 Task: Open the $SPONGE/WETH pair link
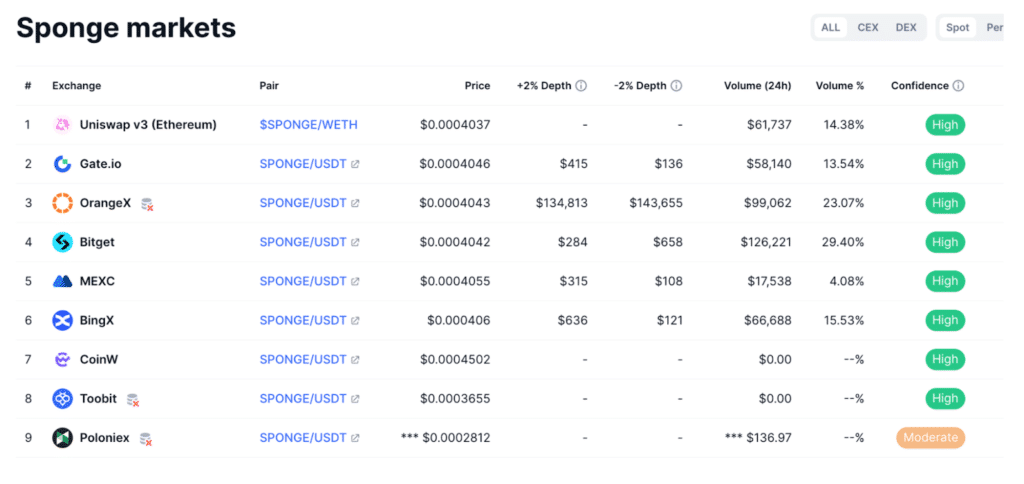[308, 125]
